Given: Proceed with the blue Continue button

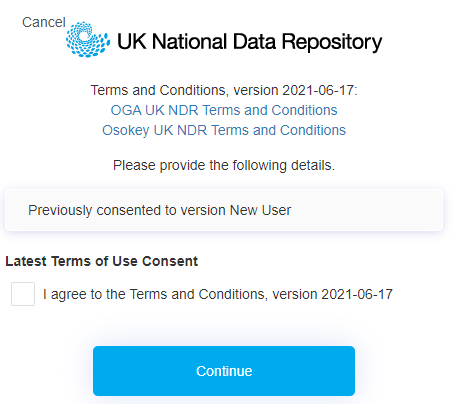Looking at the screenshot, I should [224, 371].
